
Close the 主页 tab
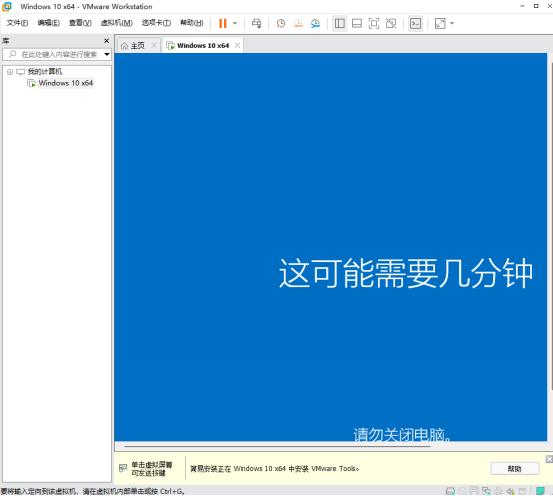coord(154,46)
